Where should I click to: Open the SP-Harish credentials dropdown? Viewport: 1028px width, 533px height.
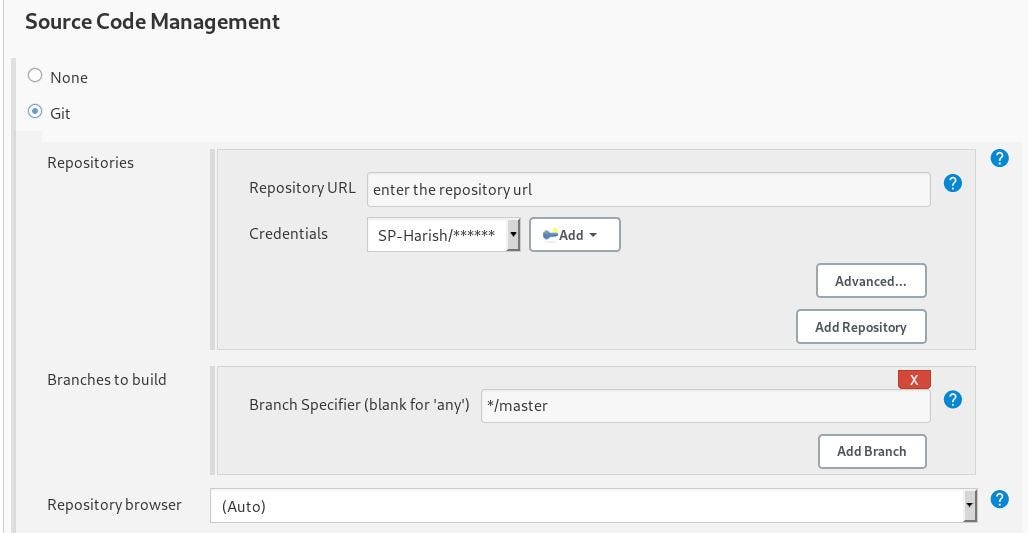(443, 235)
